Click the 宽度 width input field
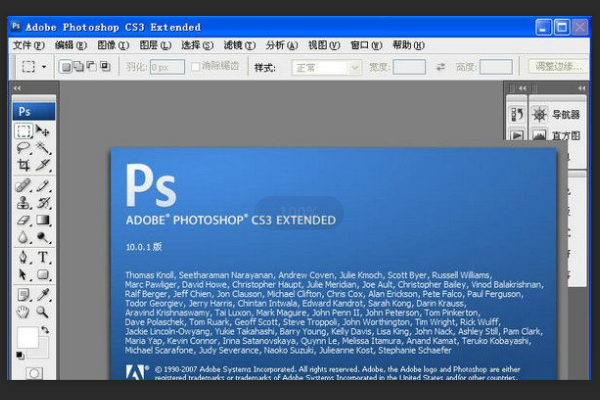The height and width of the screenshot is (400, 600). 409,67
